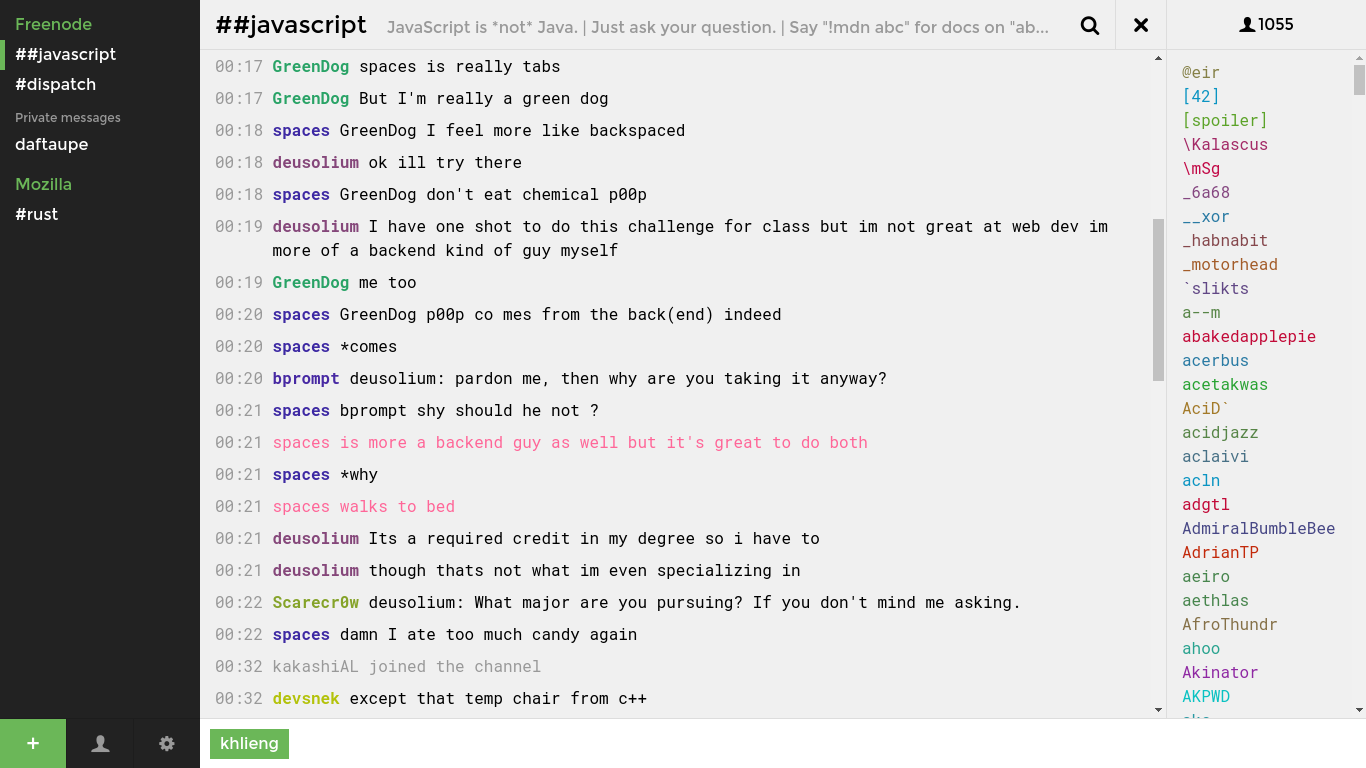Click the chat scroll-up arrow
Image resolution: width=1366 pixels, height=768 pixels.
1158,59
